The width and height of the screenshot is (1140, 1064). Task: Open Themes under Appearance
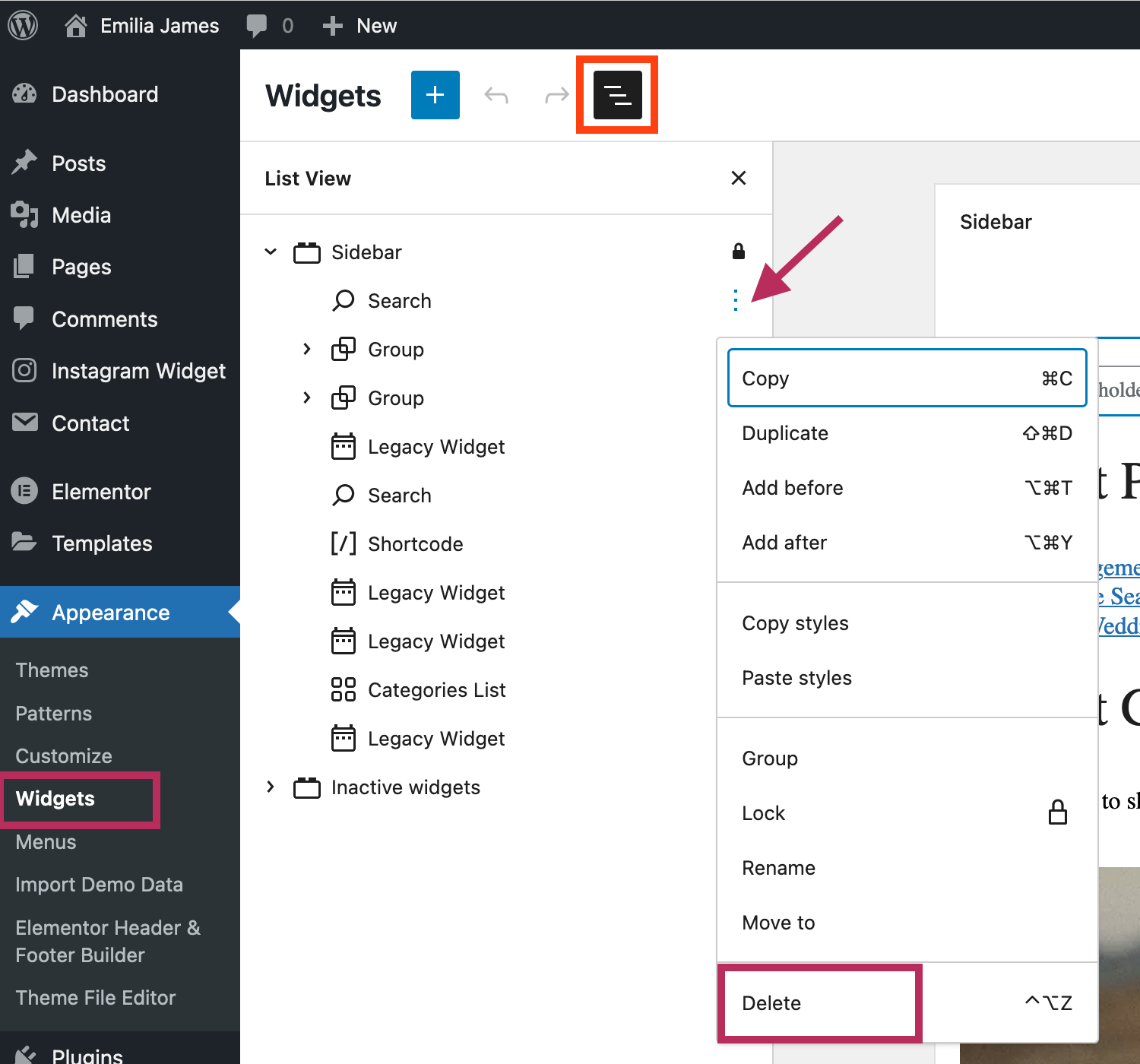tap(52, 670)
